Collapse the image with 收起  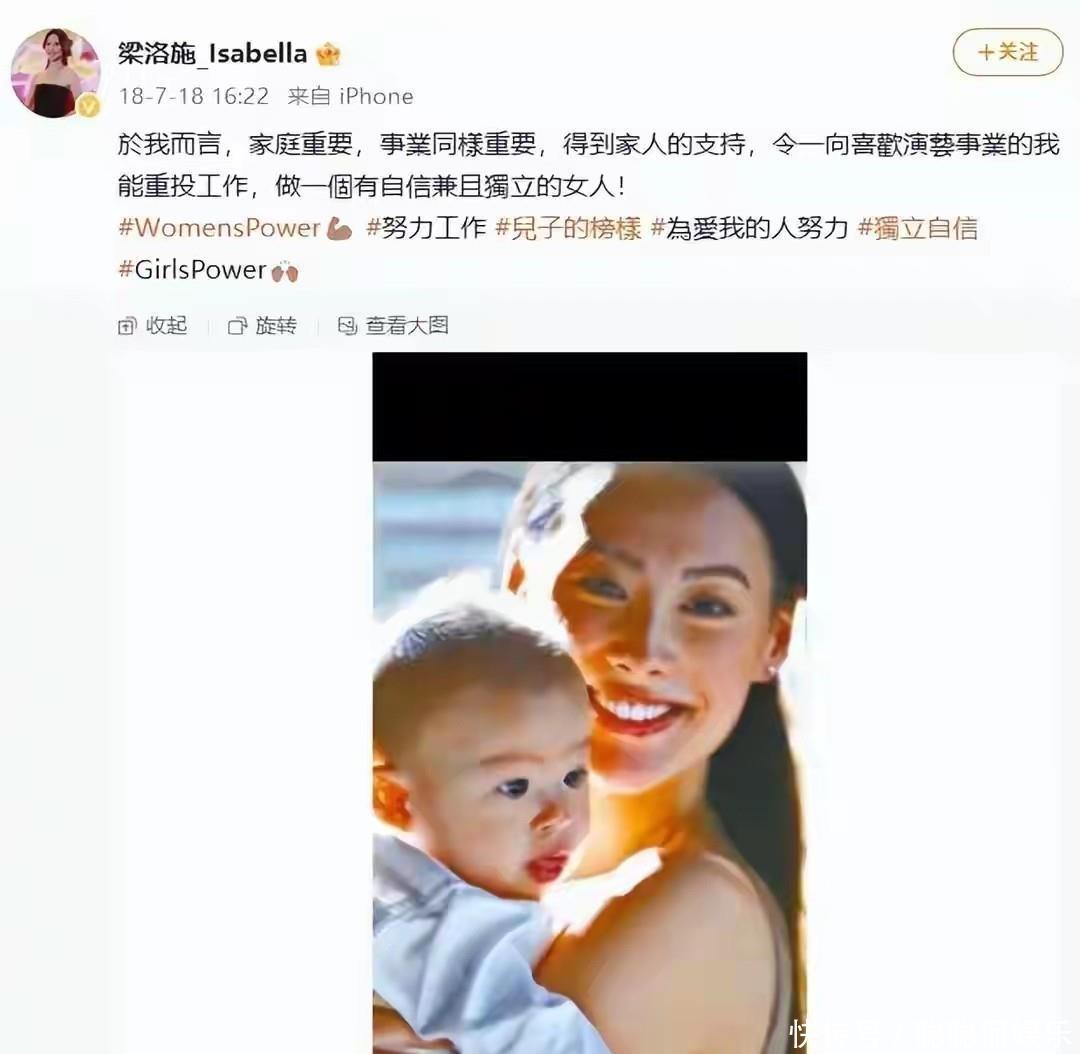coord(153,325)
